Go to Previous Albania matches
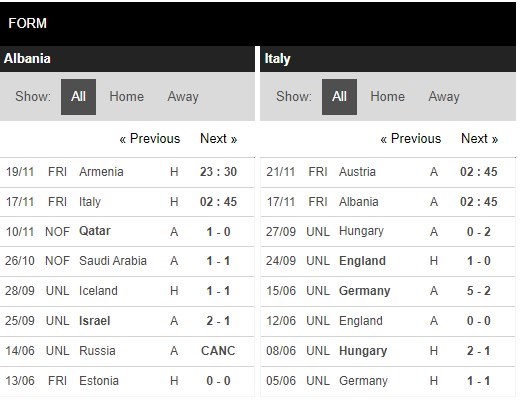 pyautogui.click(x=150, y=139)
